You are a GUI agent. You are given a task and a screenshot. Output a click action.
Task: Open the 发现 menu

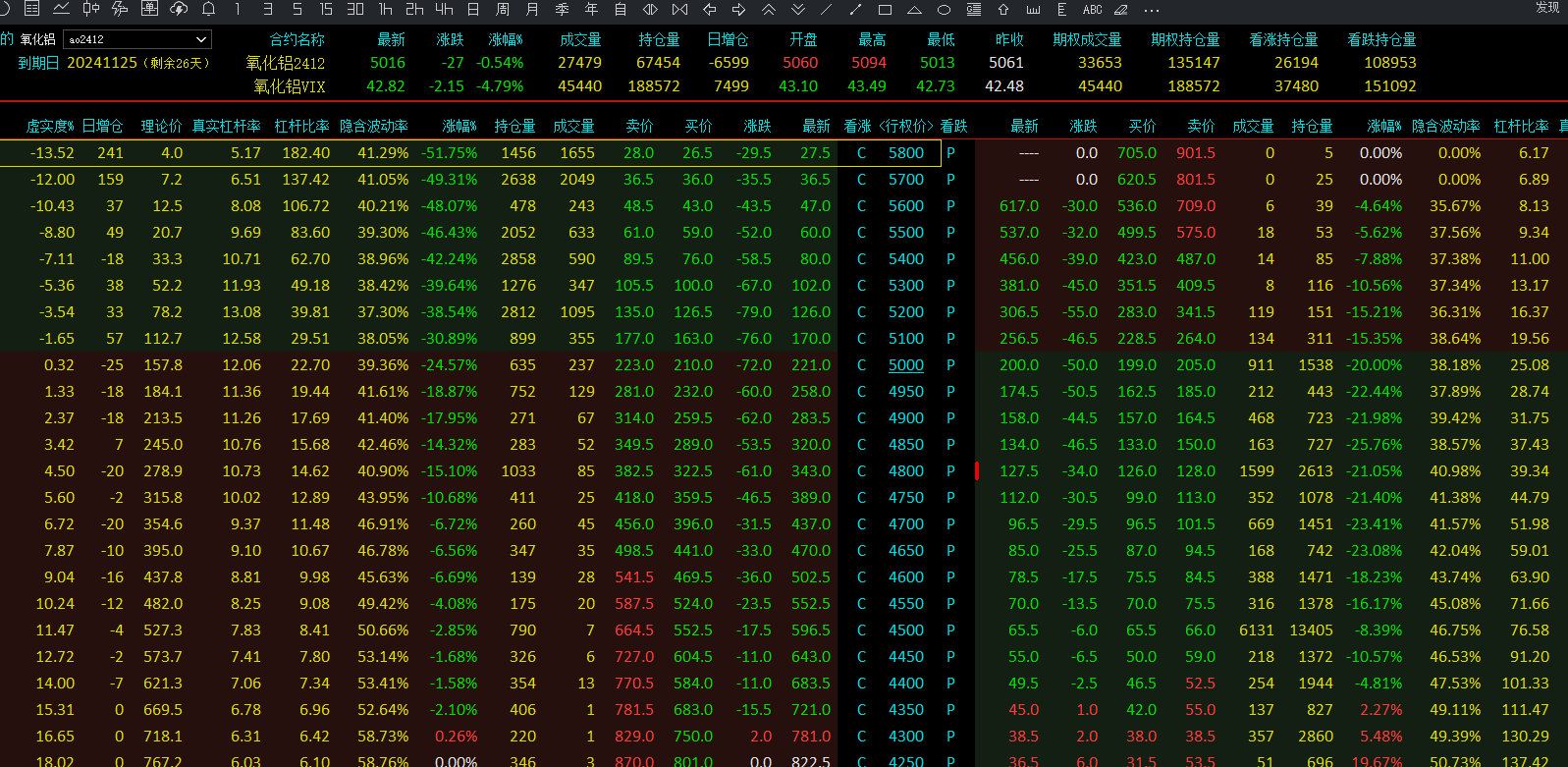click(x=1547, y=7)
